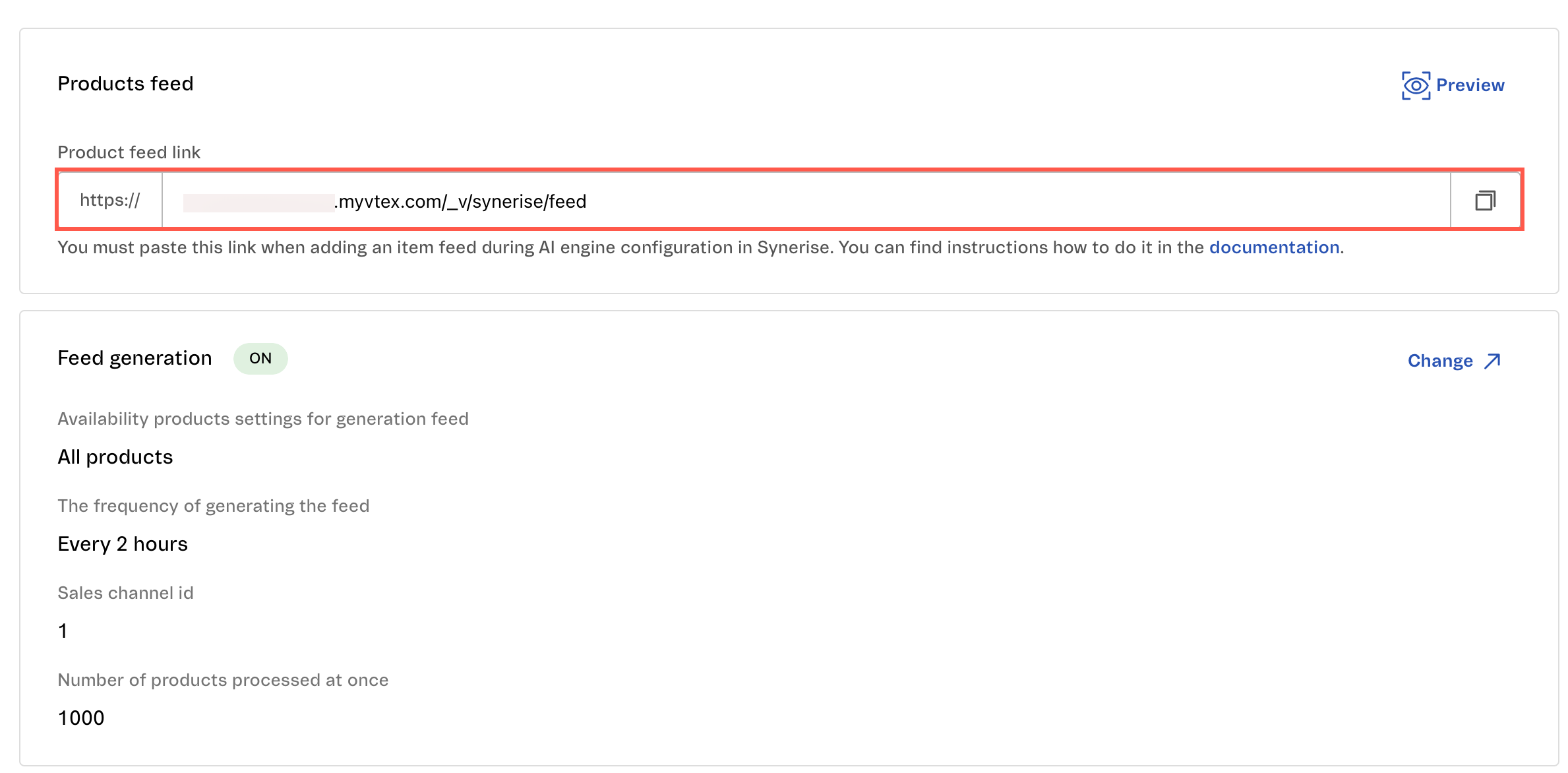The image size is (1568, 773).
Task: Disable feed generation via ON indicator
Action: pyautogui.click(x=261, y=358)
